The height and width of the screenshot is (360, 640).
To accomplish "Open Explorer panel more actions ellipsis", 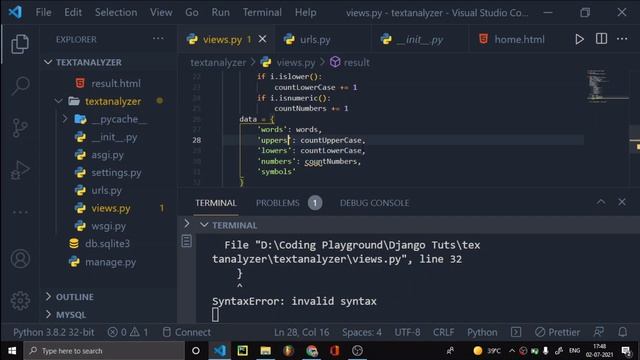I will (158, 39).
